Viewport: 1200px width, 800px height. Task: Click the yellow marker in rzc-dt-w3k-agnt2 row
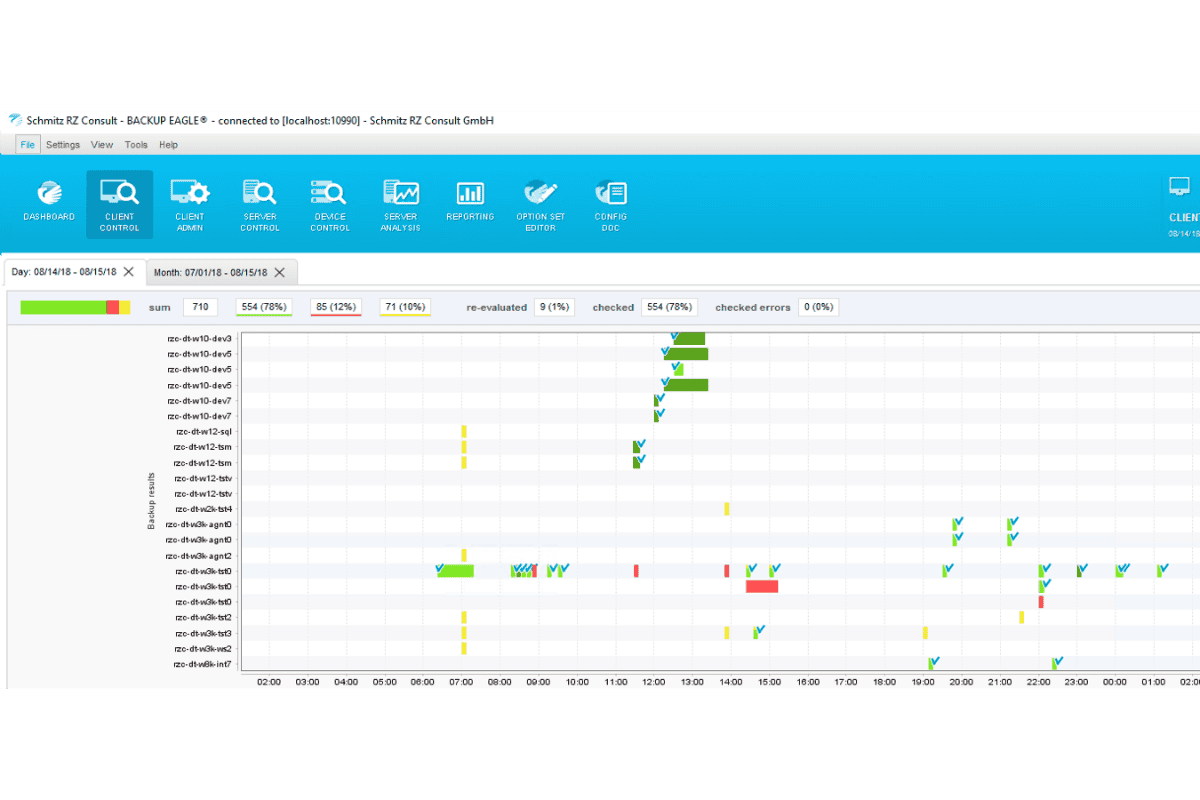464,555
